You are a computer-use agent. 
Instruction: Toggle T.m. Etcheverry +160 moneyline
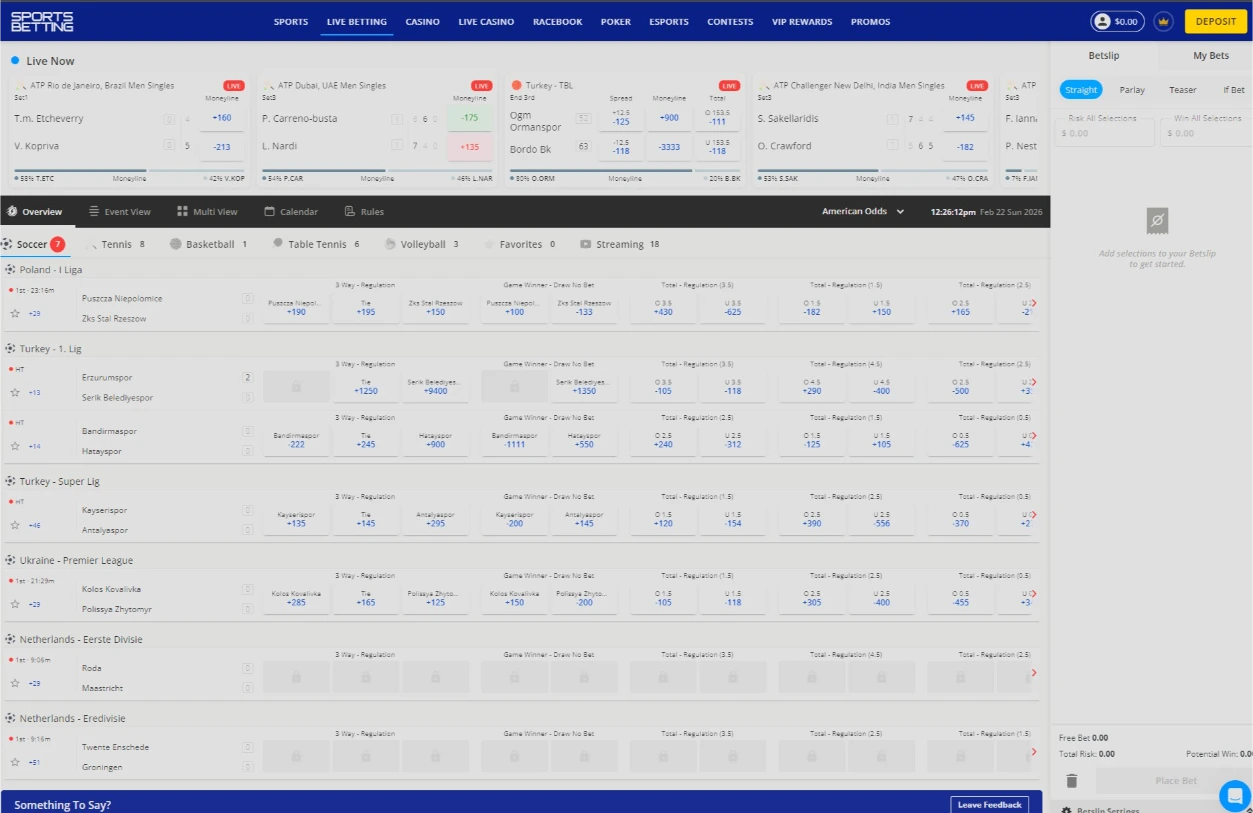coord(222,118)
